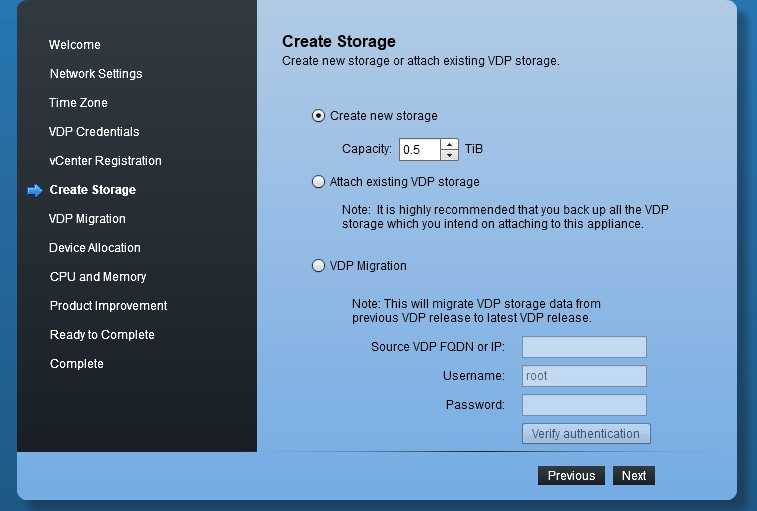Open the Network Settings step

tap(96, 74)
